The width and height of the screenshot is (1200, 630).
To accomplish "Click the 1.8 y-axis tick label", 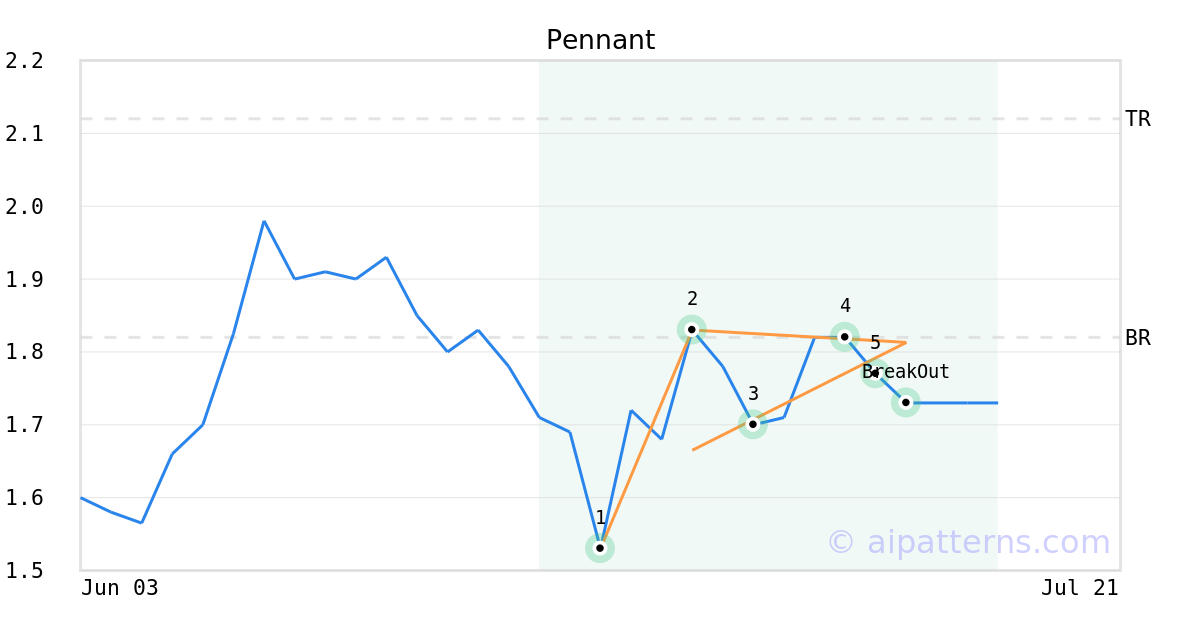I will pos(24,352).
